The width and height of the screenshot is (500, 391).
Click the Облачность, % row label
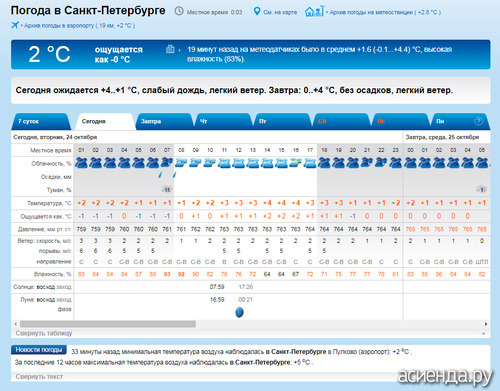(x=51, y=163)
